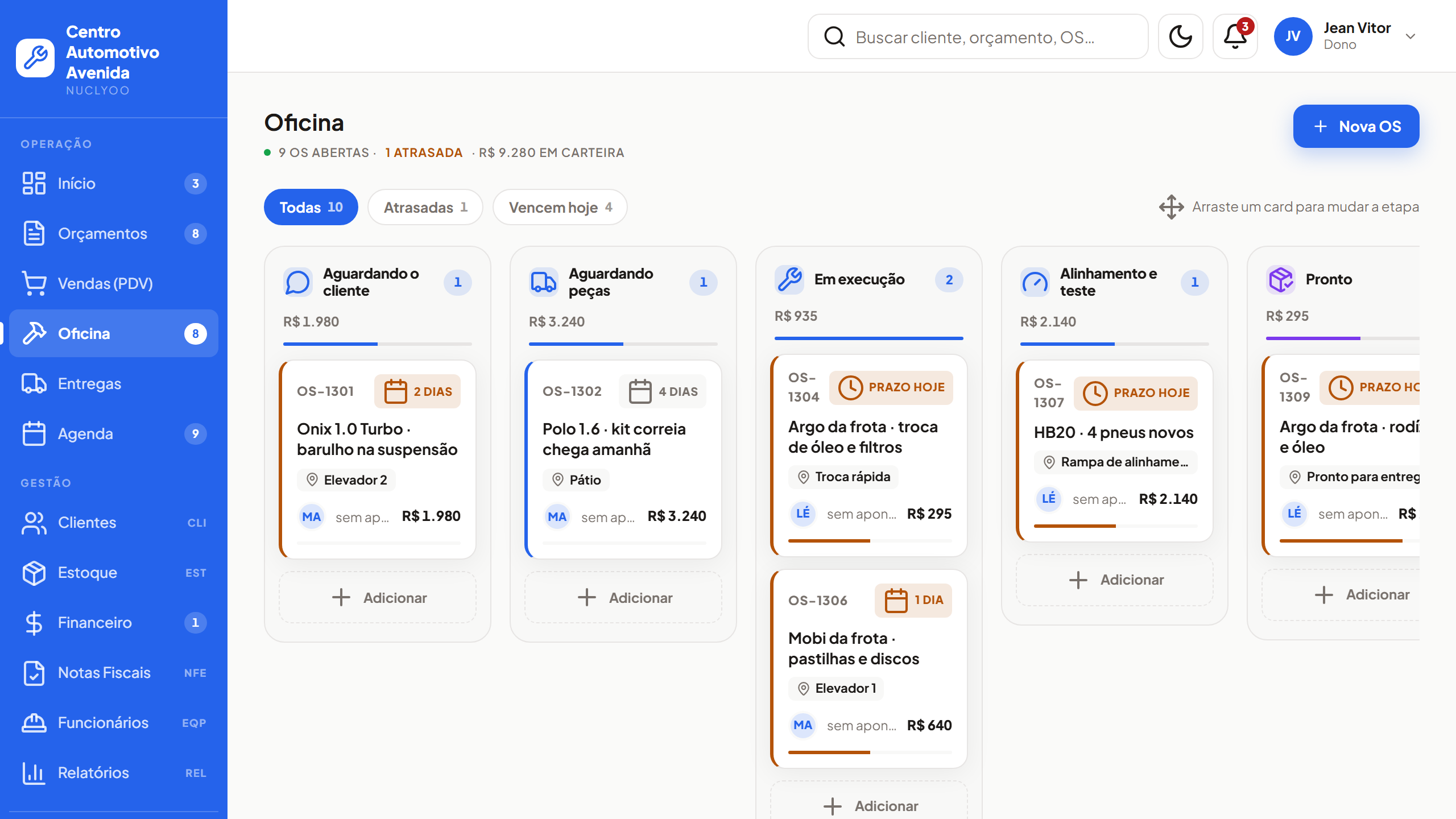1456x819 pixels.
Task: Show the Vencem hoje filter
Action: pos(560,207)
